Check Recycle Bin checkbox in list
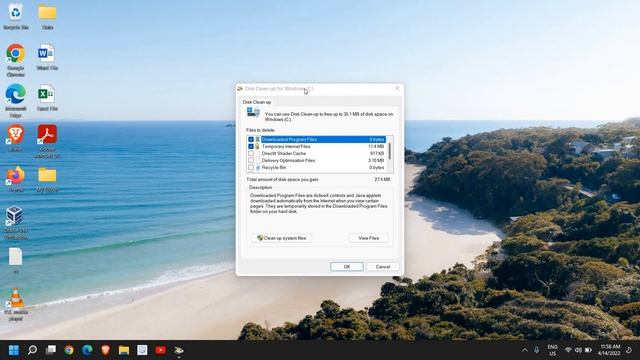640x360 pixels. [251, 167]
